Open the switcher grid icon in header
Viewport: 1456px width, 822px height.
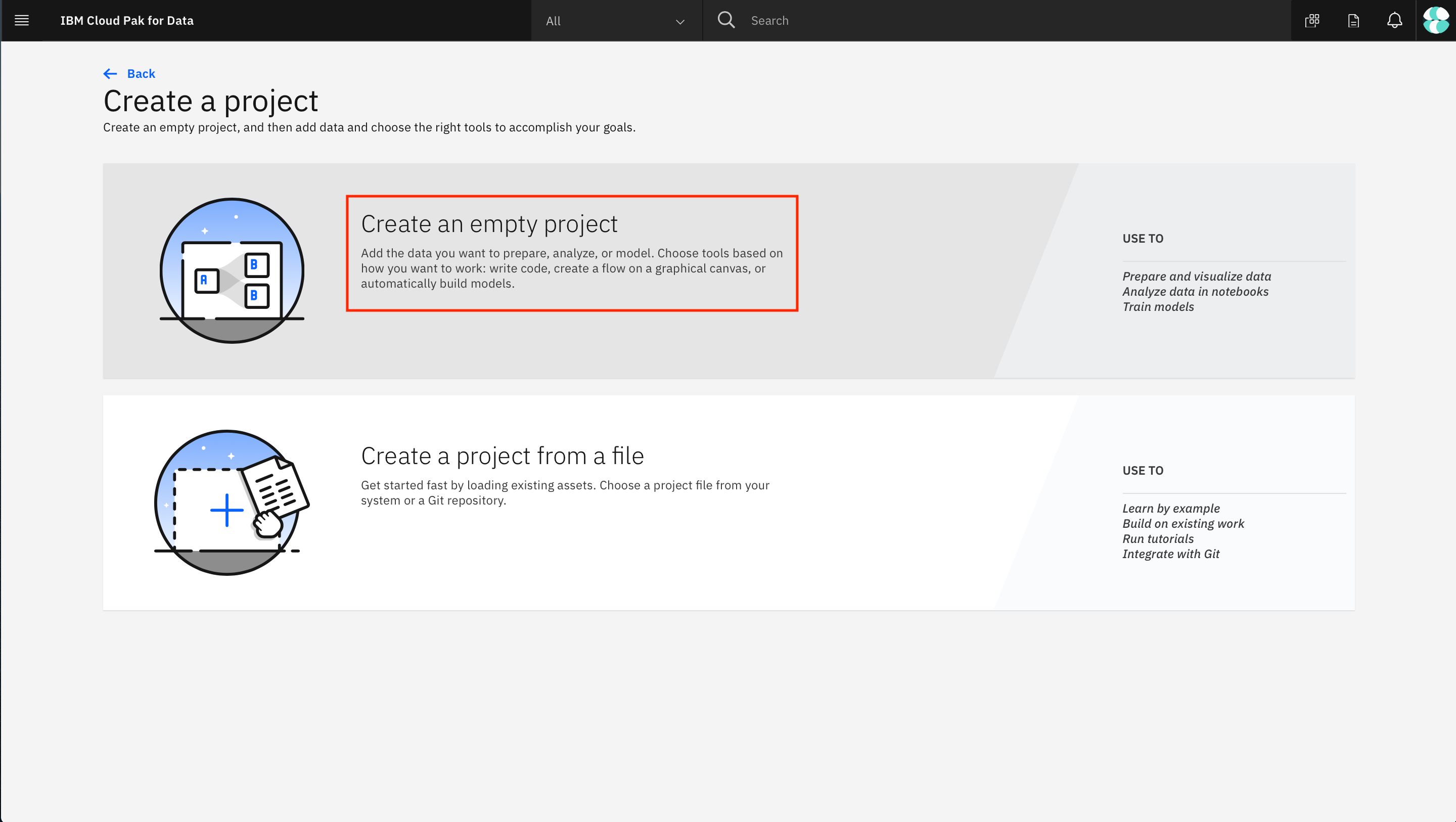point(1312,21)
